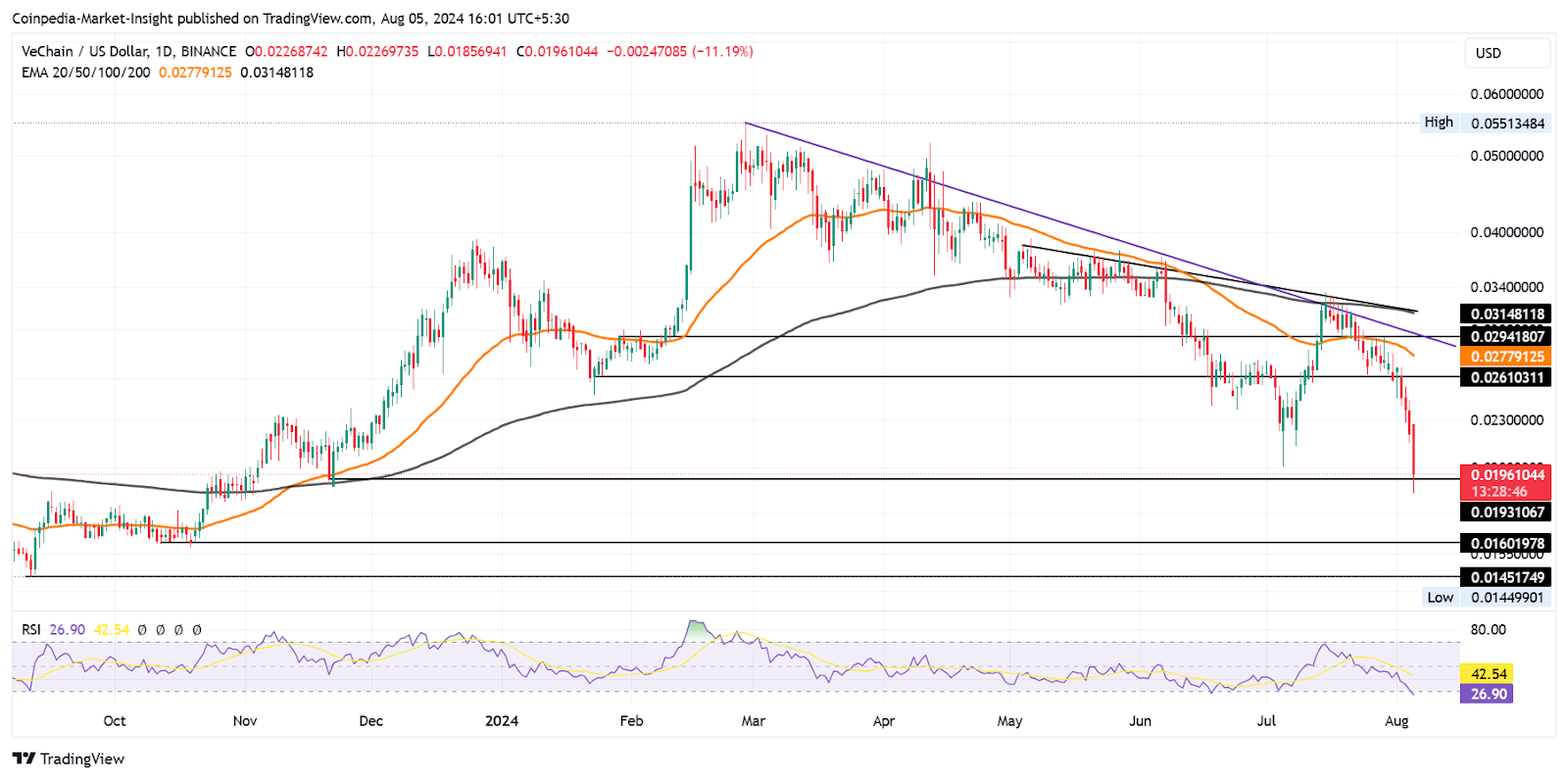Click the 0.03148118 price axis tag

pyautogui.click(x=1507, y=315)
